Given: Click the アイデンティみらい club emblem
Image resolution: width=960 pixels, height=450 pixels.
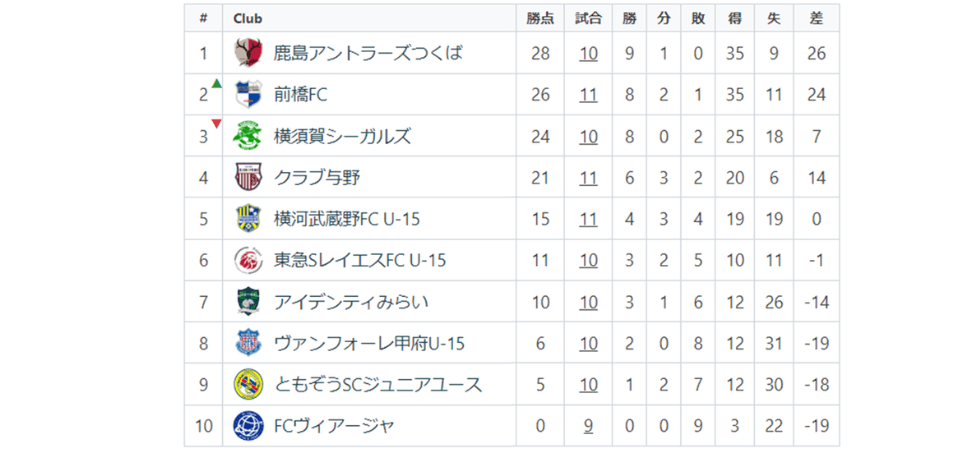Looking at the screenshot, I should pyautogui.click(x=248, y=302).
